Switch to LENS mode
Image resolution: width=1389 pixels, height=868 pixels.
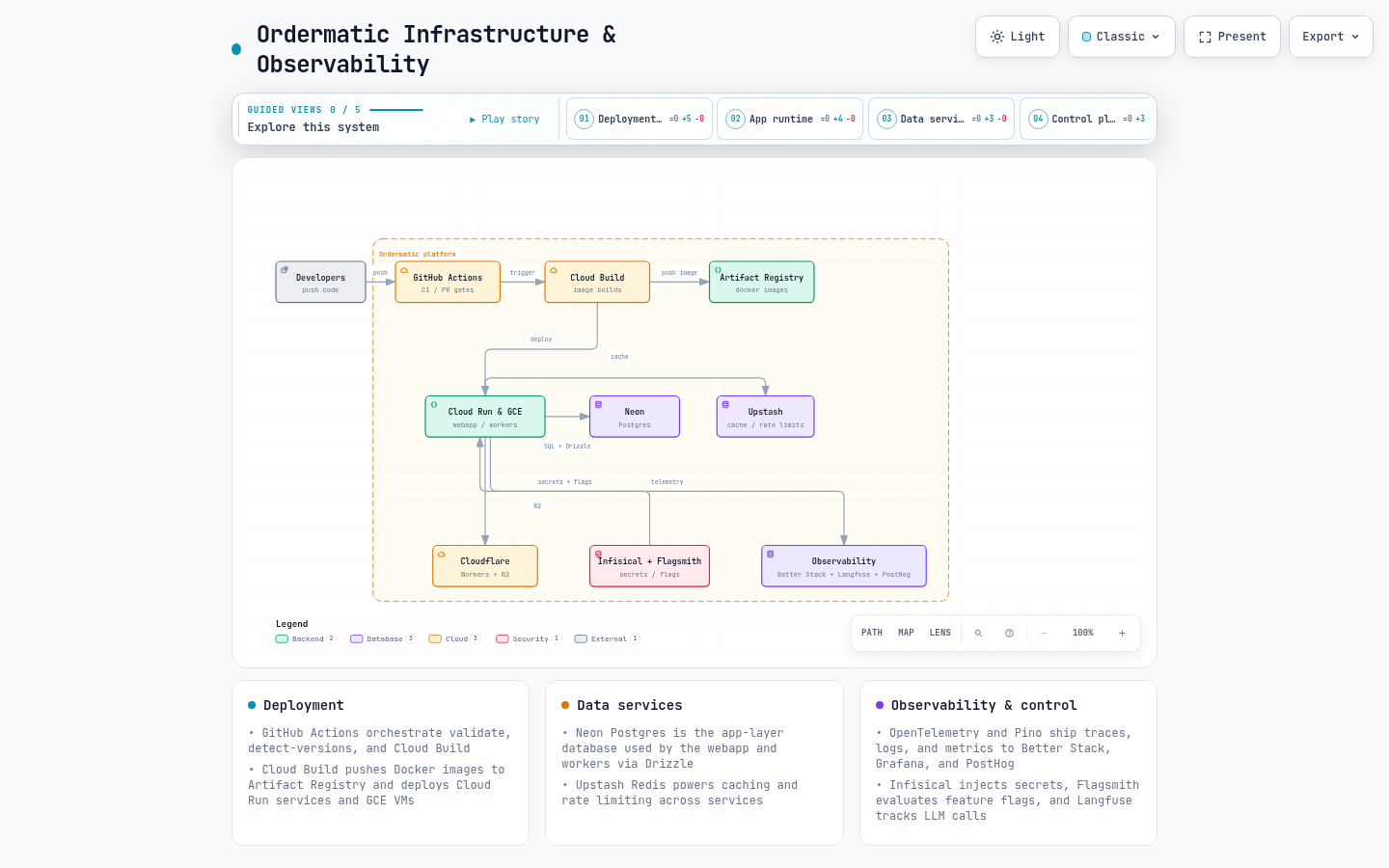pos(940,633)
